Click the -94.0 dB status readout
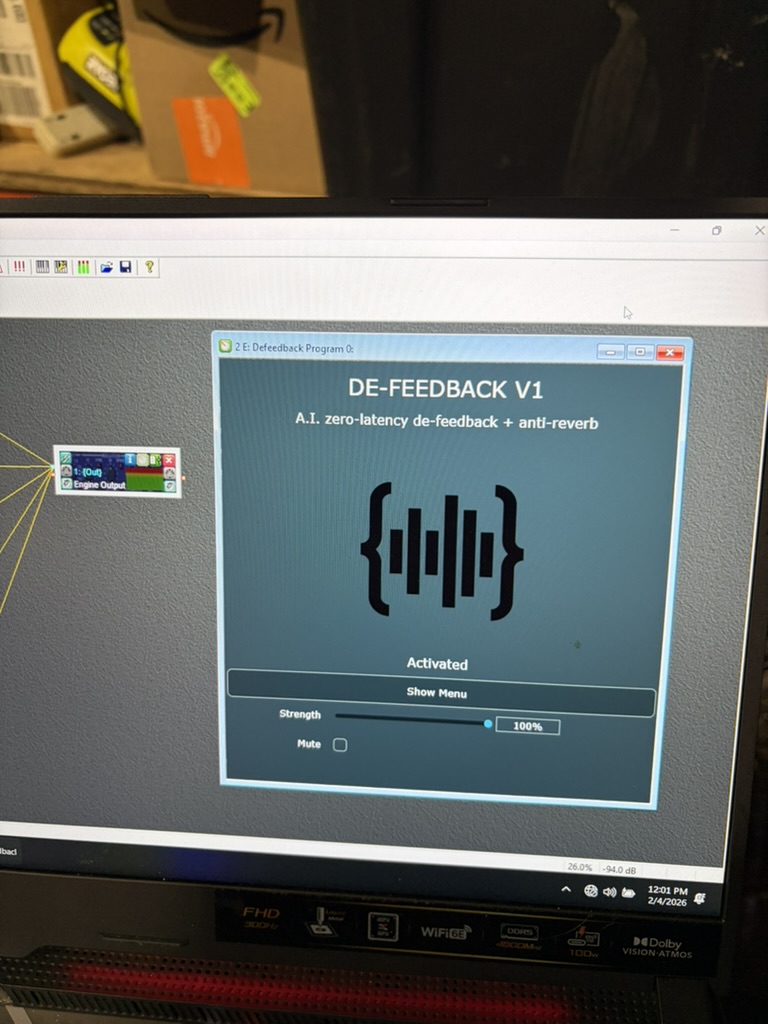This screenshot has height=1024, width=768. [x=618, y=869]
